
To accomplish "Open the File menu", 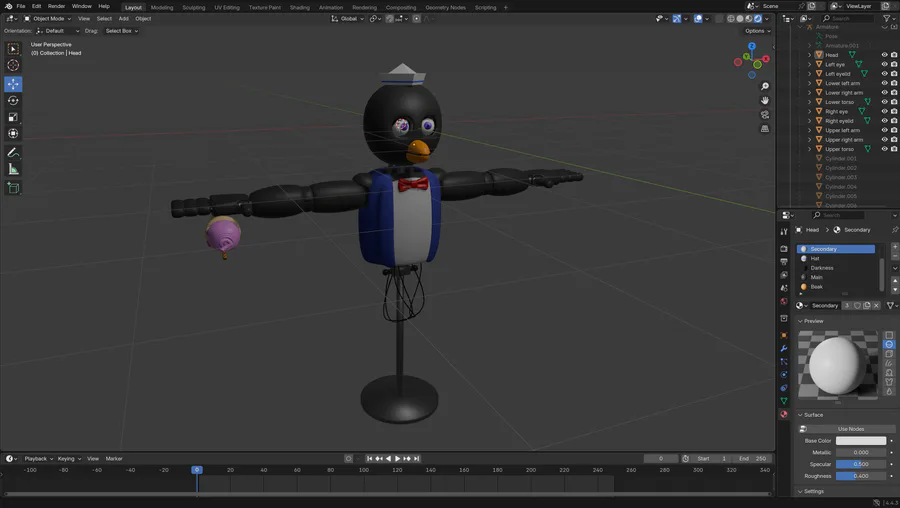I will [x=21, y=6].
